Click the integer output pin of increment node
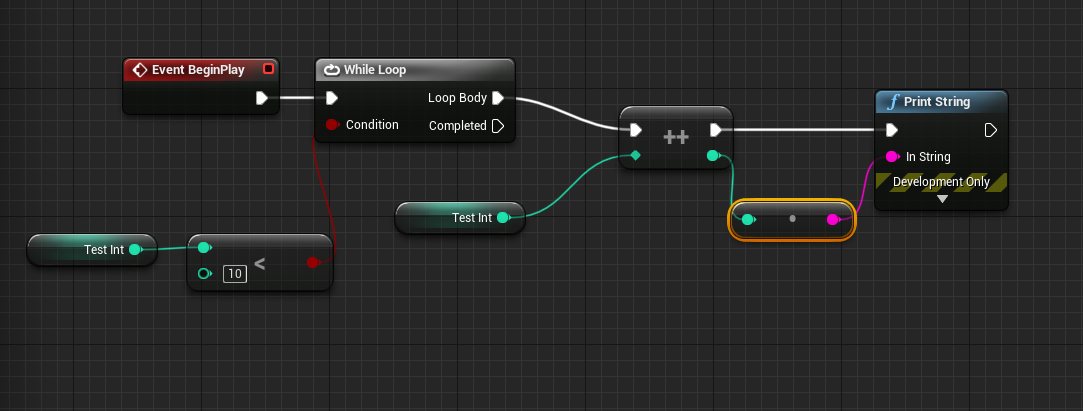The height and width of the screenshot is (411, 1083). pyautogui.click(x=713, y=156)
